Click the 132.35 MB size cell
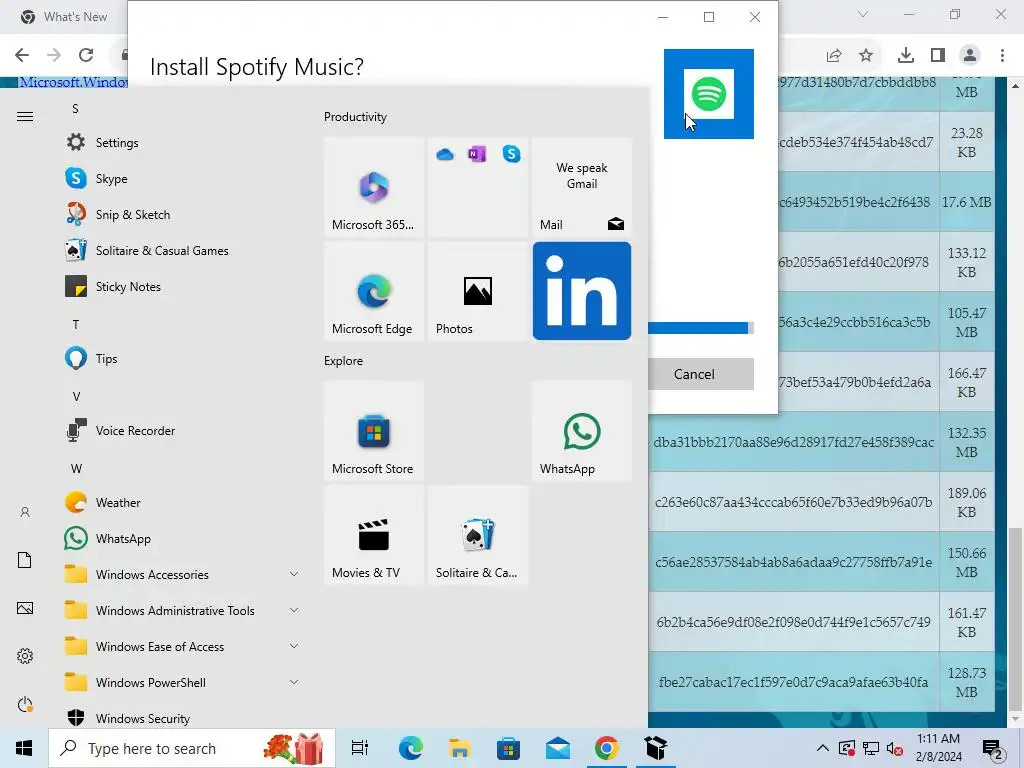 pos(967,442)
